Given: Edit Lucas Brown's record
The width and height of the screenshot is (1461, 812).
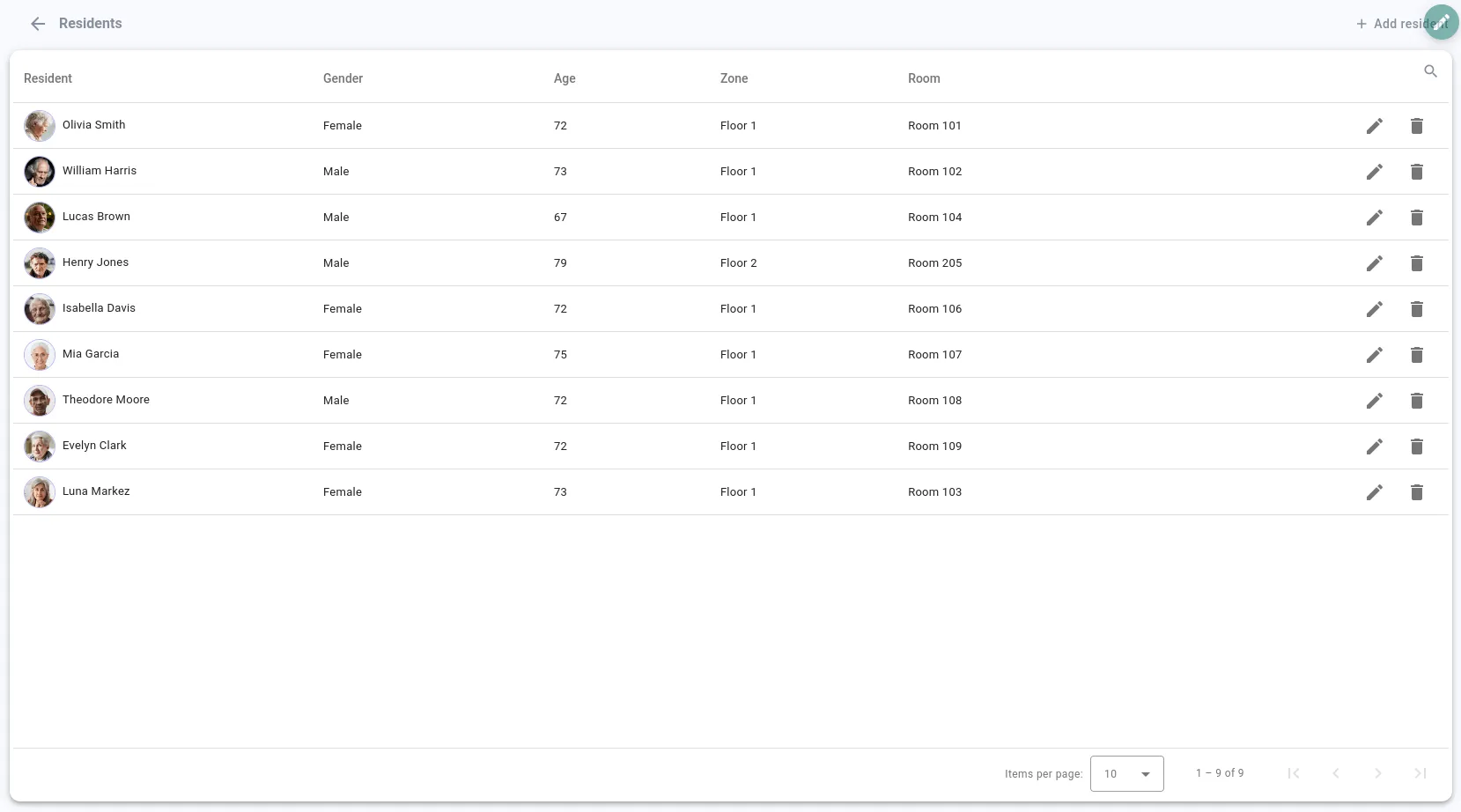Looking at the screenshot, I should (1374, 218).
